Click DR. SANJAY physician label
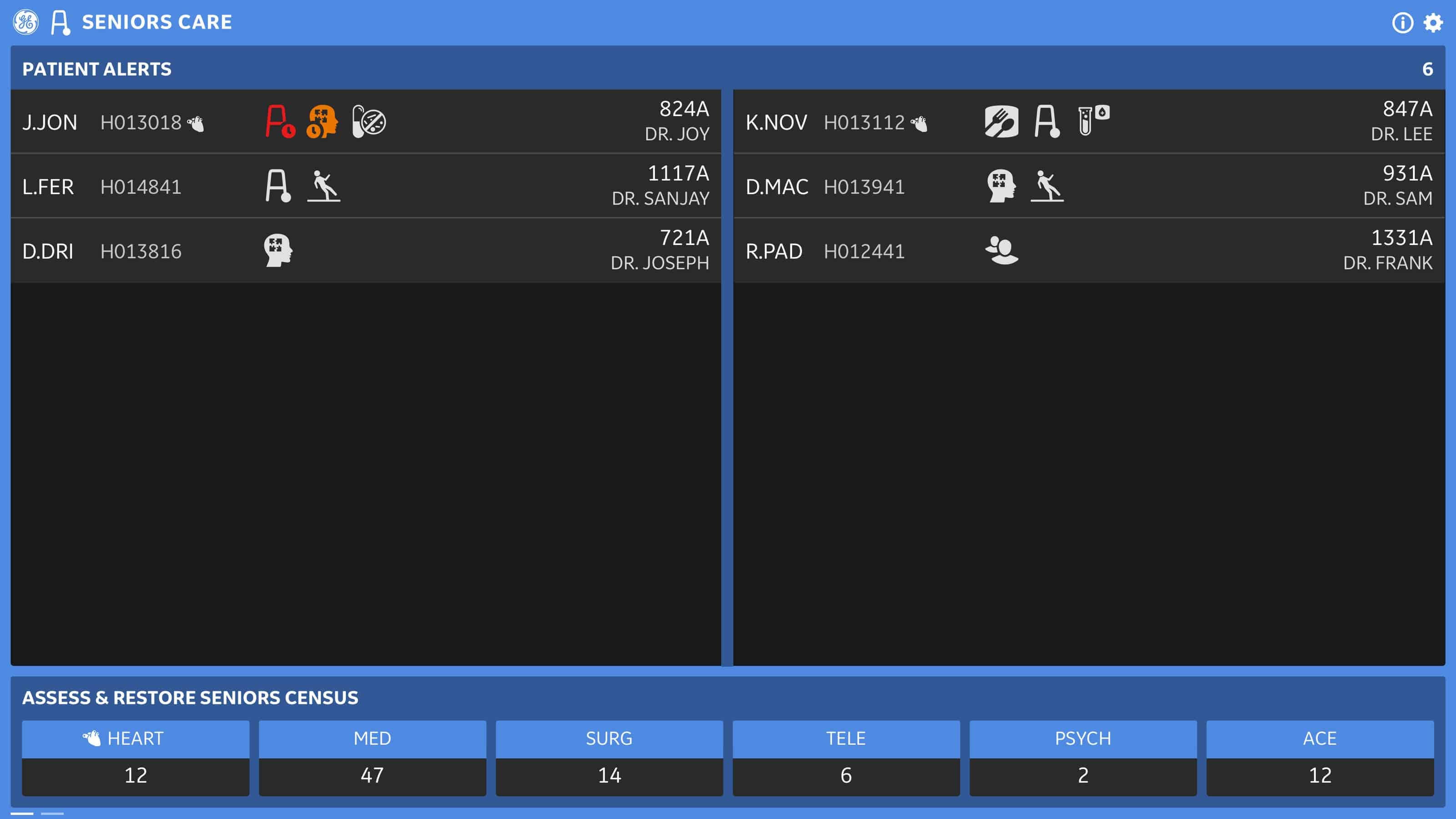The width and height of the screenshot is (1456, 819). pos(660,198)
